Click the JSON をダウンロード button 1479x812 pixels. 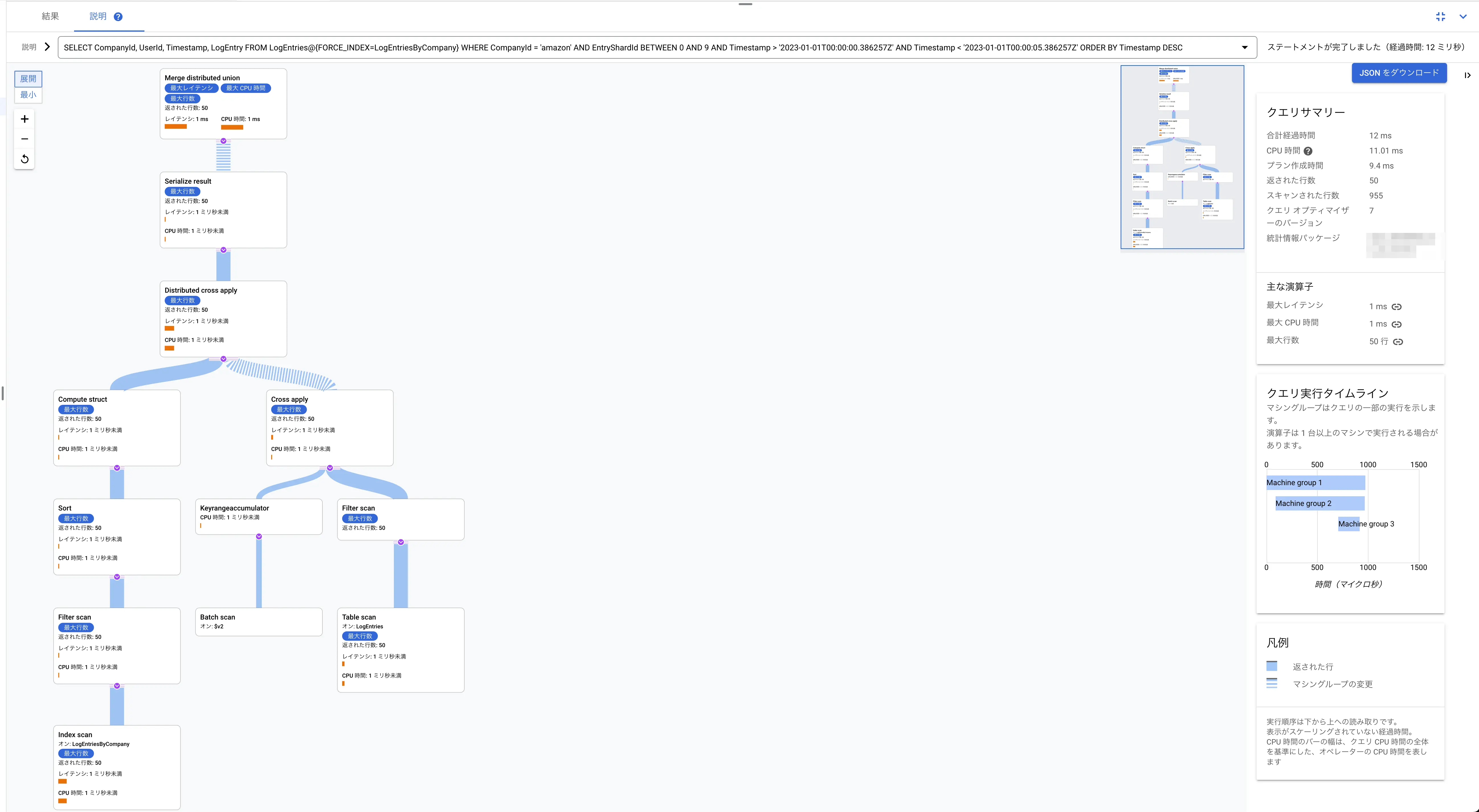click(x=1399, y=73)
